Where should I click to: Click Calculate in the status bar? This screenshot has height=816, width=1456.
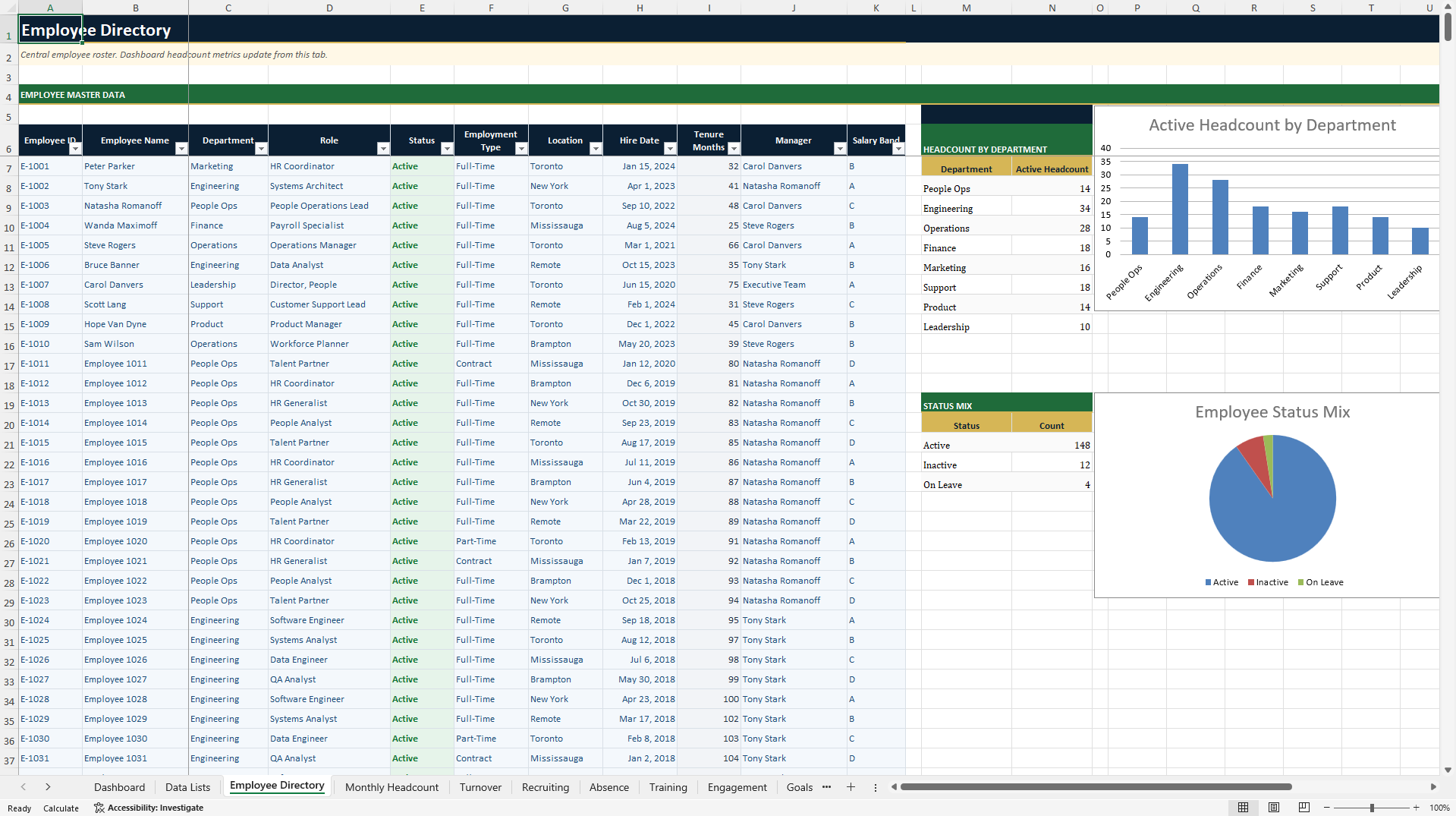(x=61, y=808)
